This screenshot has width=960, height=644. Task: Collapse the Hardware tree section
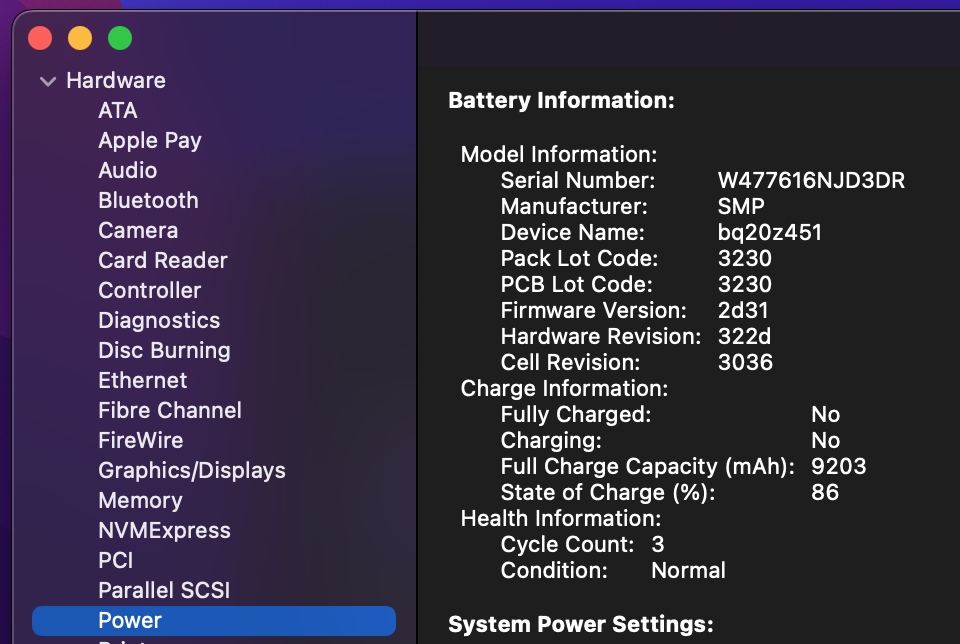47,81
